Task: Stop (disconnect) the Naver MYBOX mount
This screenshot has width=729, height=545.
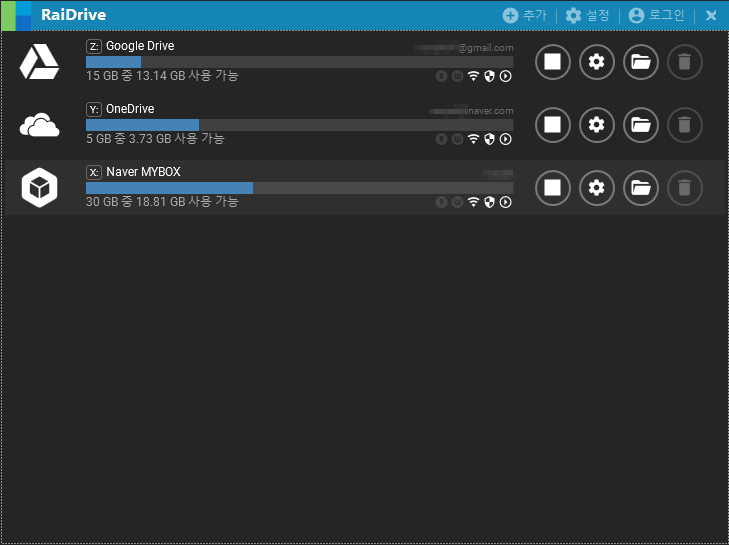Action: point(552,188)
